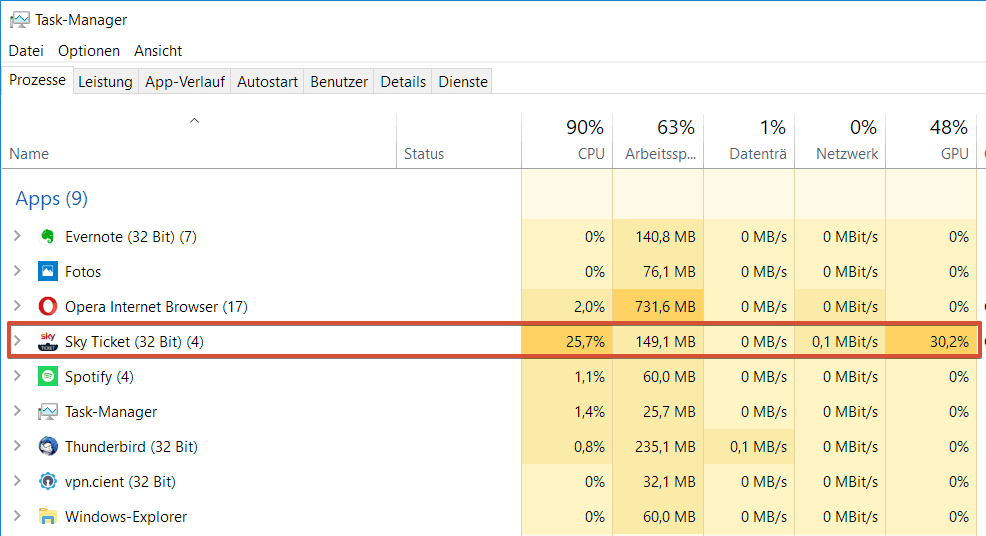Switch to the Details tab
The image size is (986, 536).
[x=403, y=82]
